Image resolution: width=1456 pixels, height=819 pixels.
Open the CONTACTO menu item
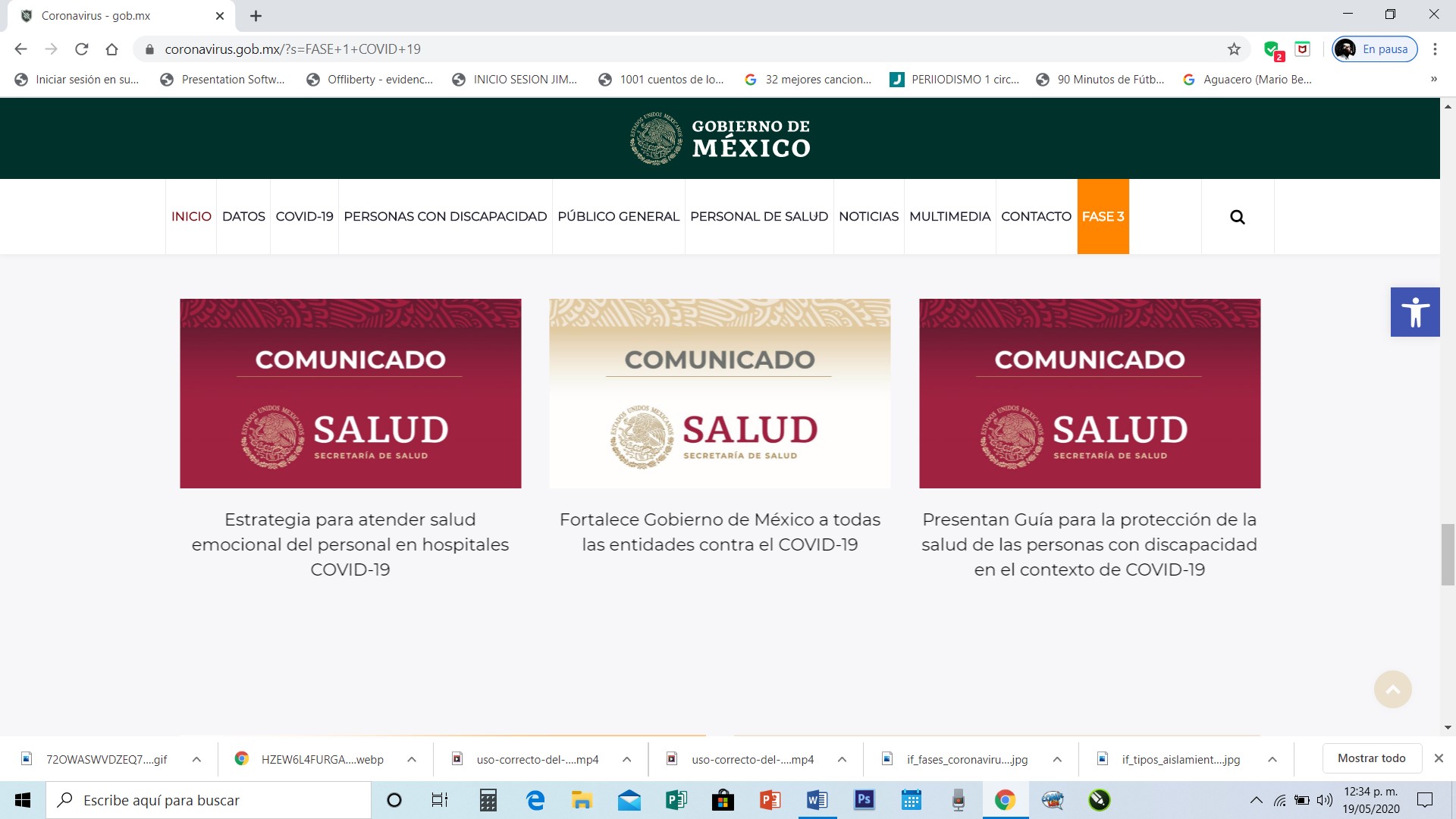[1036, 217]
